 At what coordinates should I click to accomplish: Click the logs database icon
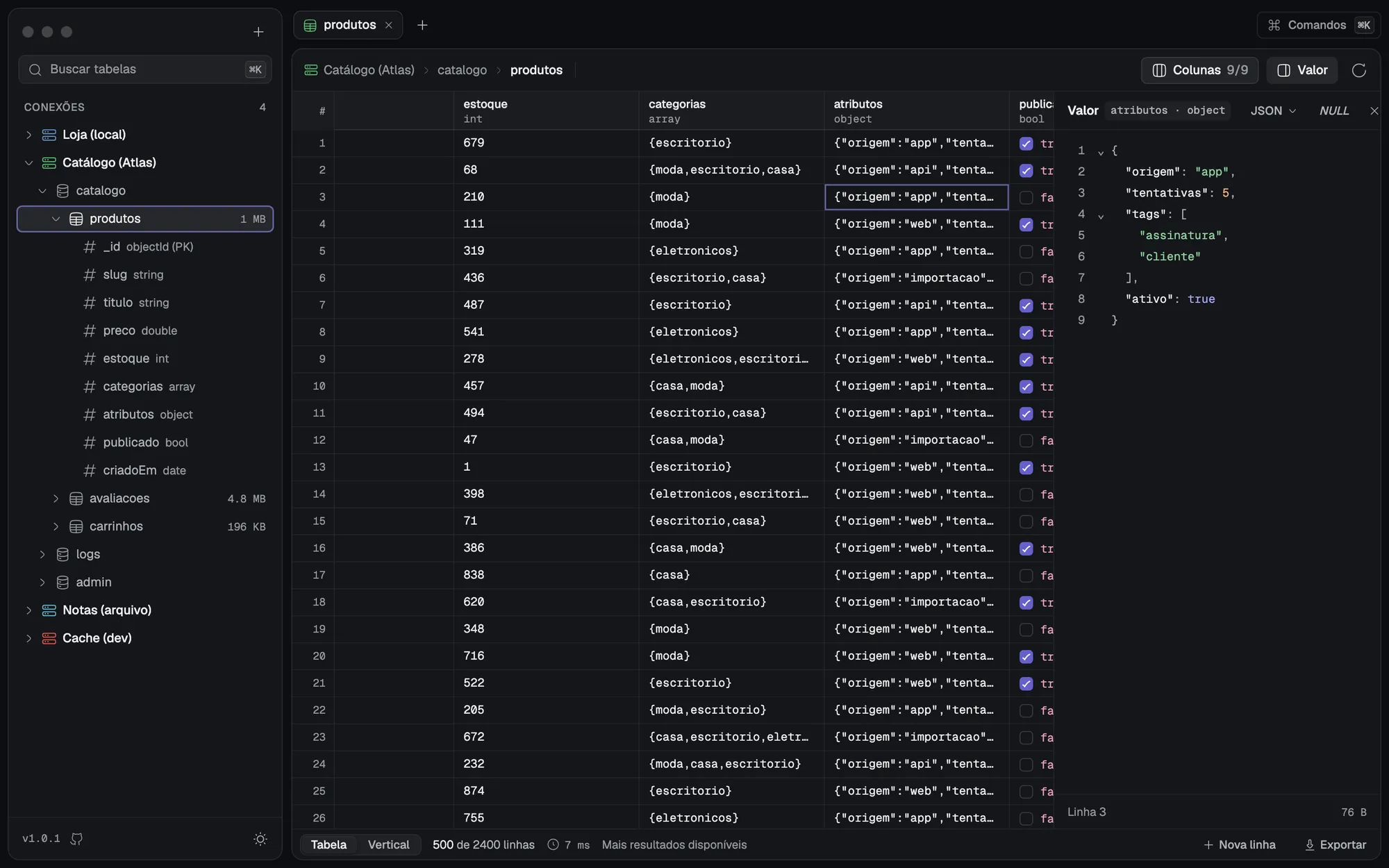click(x=63, y=554)
